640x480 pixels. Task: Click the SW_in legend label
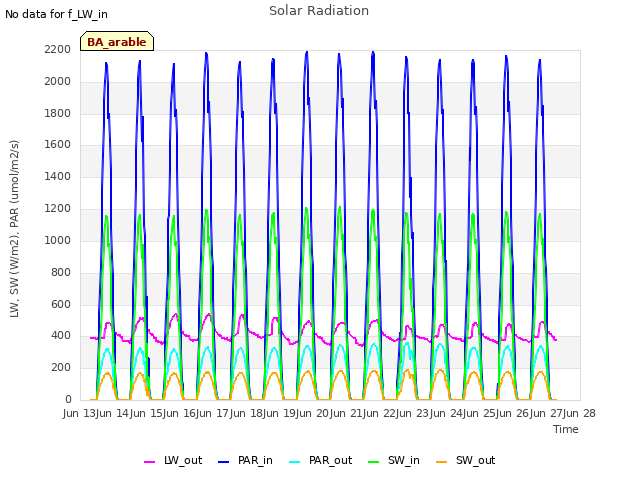[x=404, y=460]
